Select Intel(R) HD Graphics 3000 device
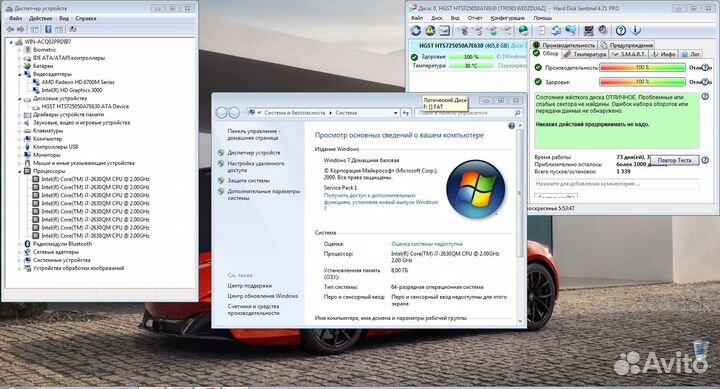This screenshot has height=389, width=720. pyautogui.click(x=72, y=90)
